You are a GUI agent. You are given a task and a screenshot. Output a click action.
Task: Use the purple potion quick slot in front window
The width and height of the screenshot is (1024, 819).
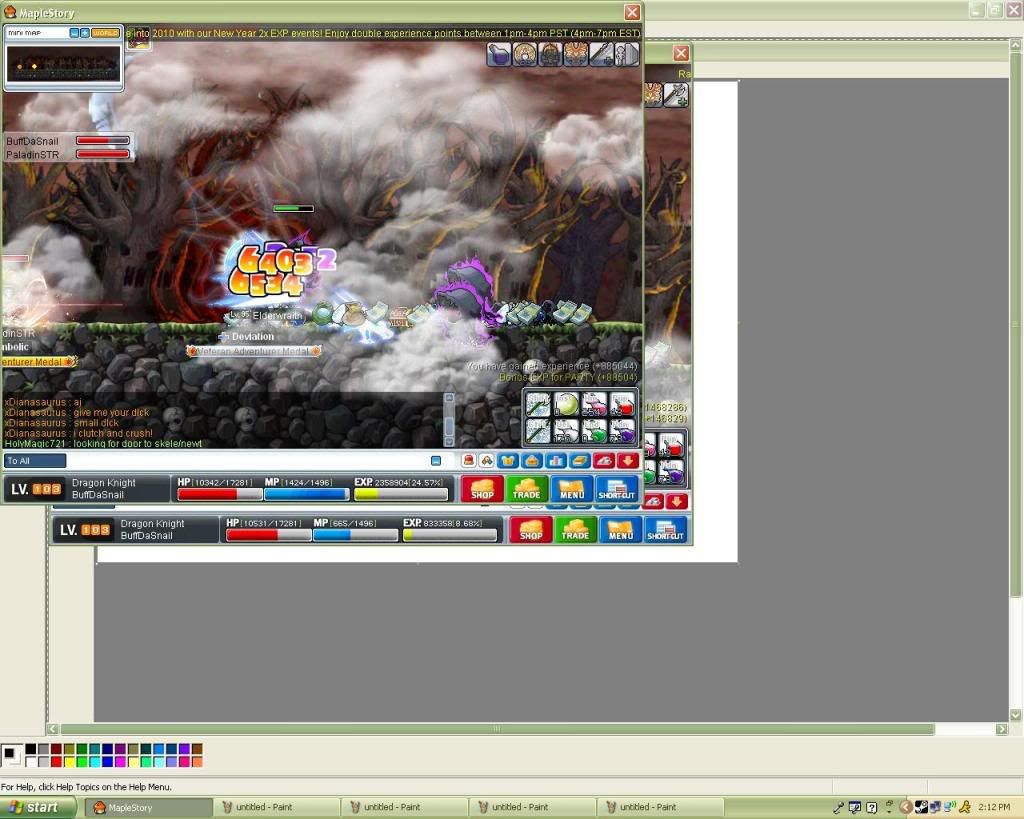click(622, 431)
